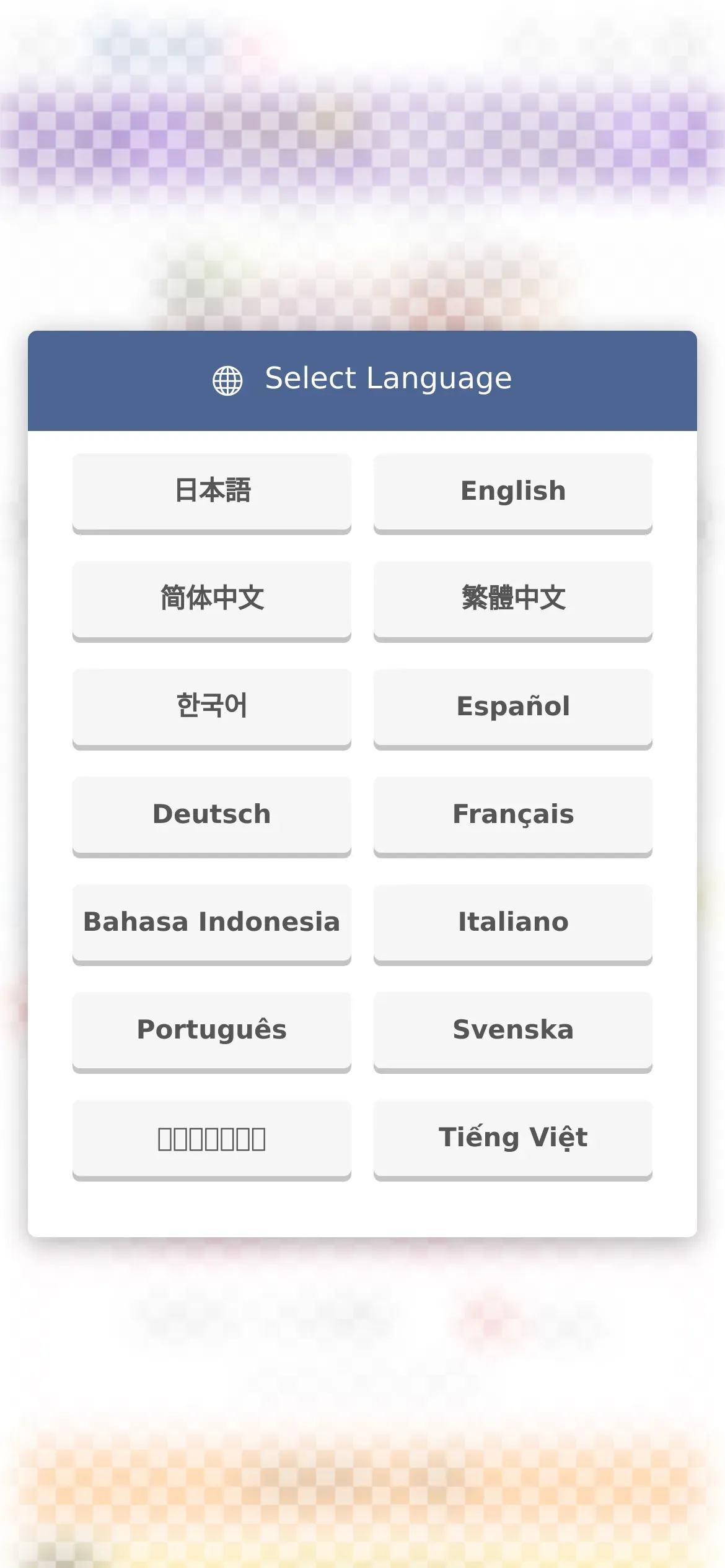Select Svenska language option
The height and width of the screenshot is (1568, 725).
pos(512,1030)
